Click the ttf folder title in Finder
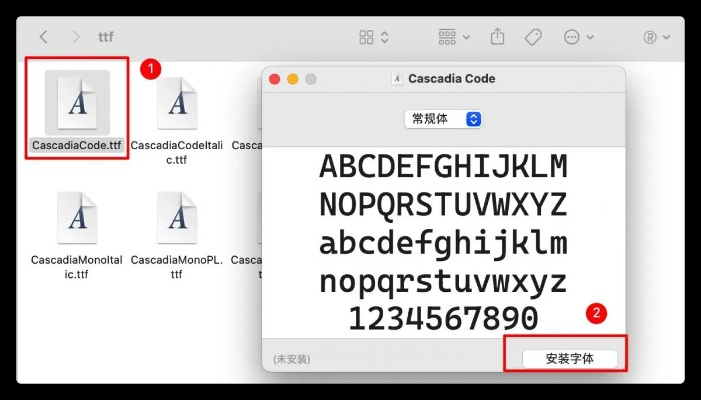Screen dimensions: 701x400 106,37
